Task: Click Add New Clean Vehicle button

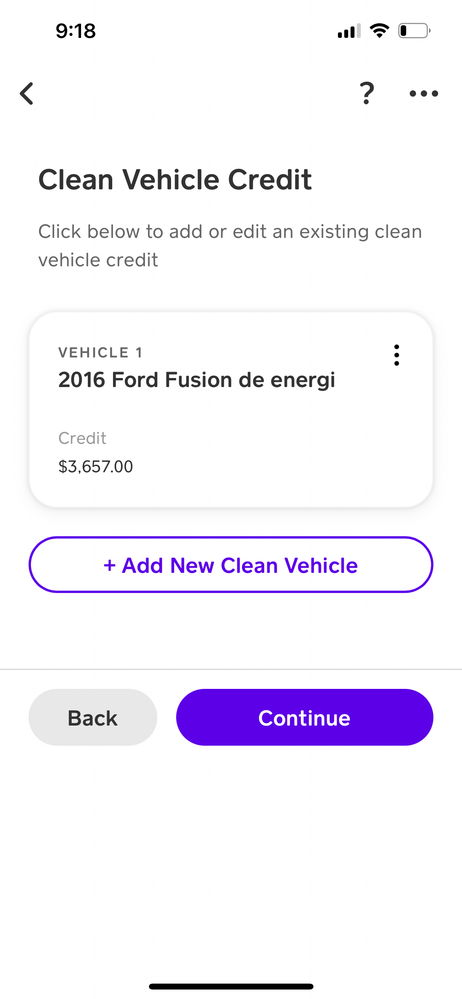Action: click(x=231, y=564)
